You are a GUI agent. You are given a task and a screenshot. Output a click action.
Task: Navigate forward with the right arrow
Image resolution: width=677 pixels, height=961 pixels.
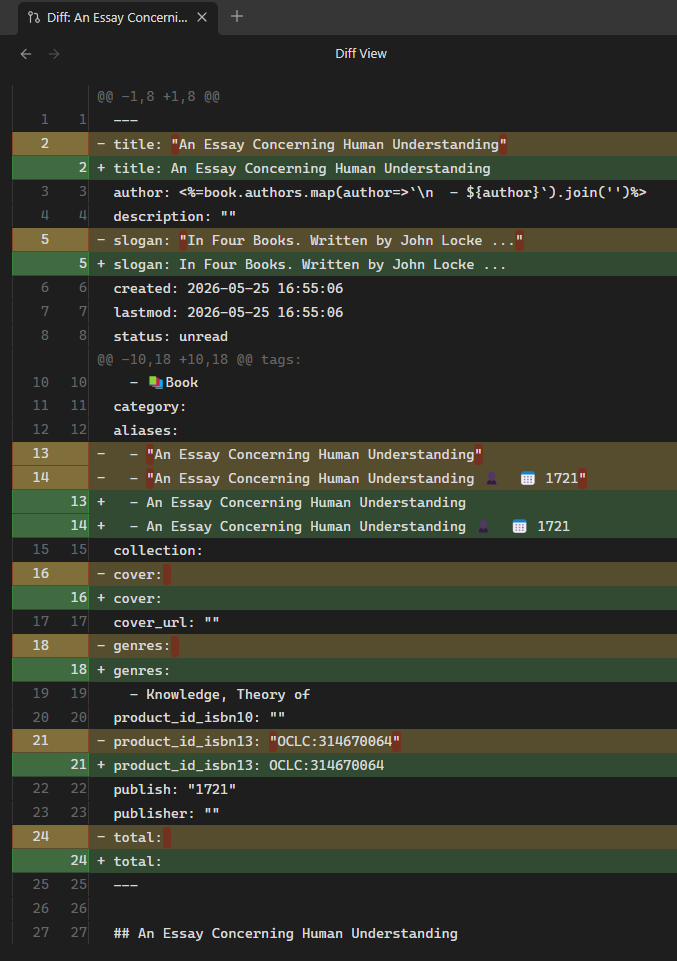(55, 54)
